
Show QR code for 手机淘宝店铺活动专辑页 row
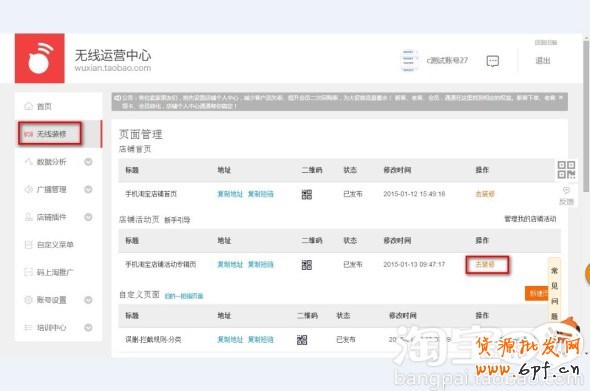pos(307,265)
